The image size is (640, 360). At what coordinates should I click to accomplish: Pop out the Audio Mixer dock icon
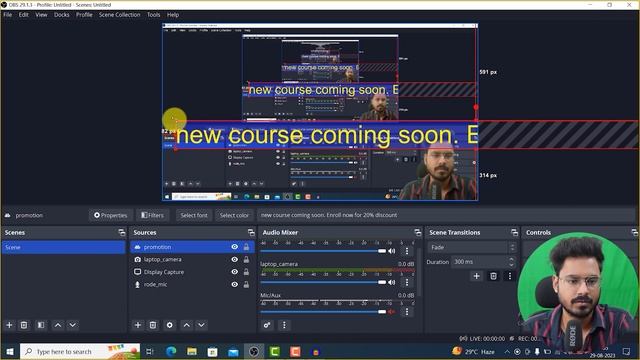coord(418,232)
